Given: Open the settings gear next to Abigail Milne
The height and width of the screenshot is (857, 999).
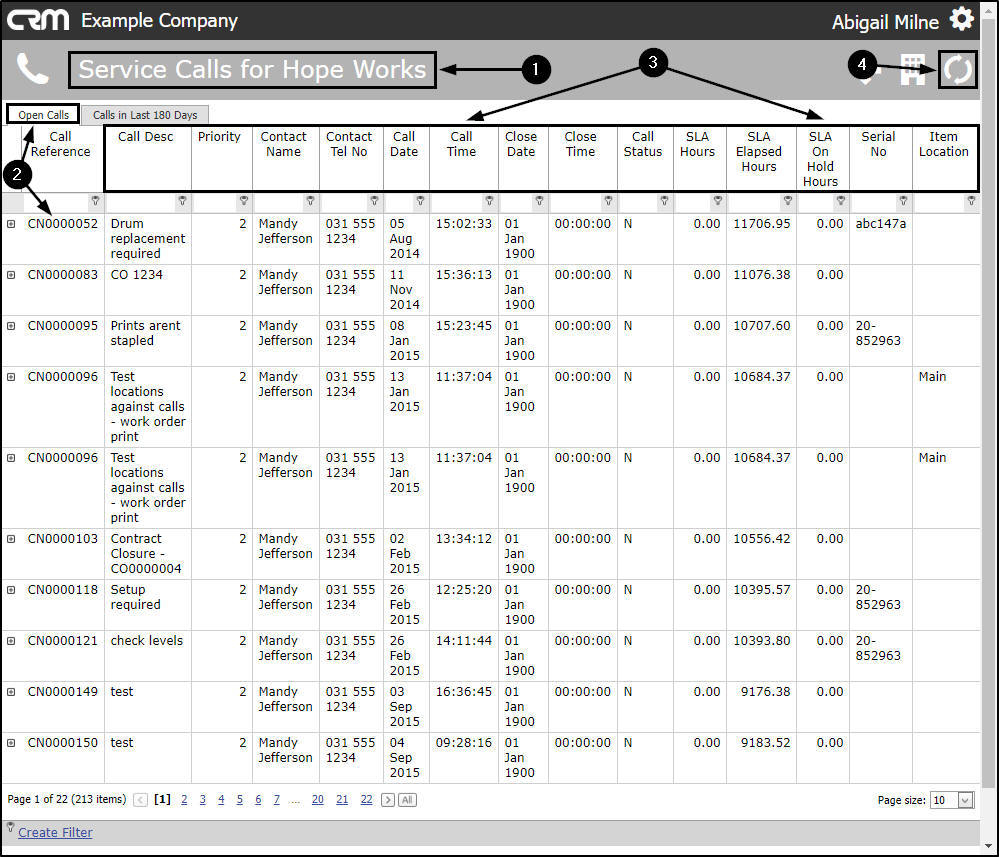Looking at the screenshot, I should tap(961, 19).
